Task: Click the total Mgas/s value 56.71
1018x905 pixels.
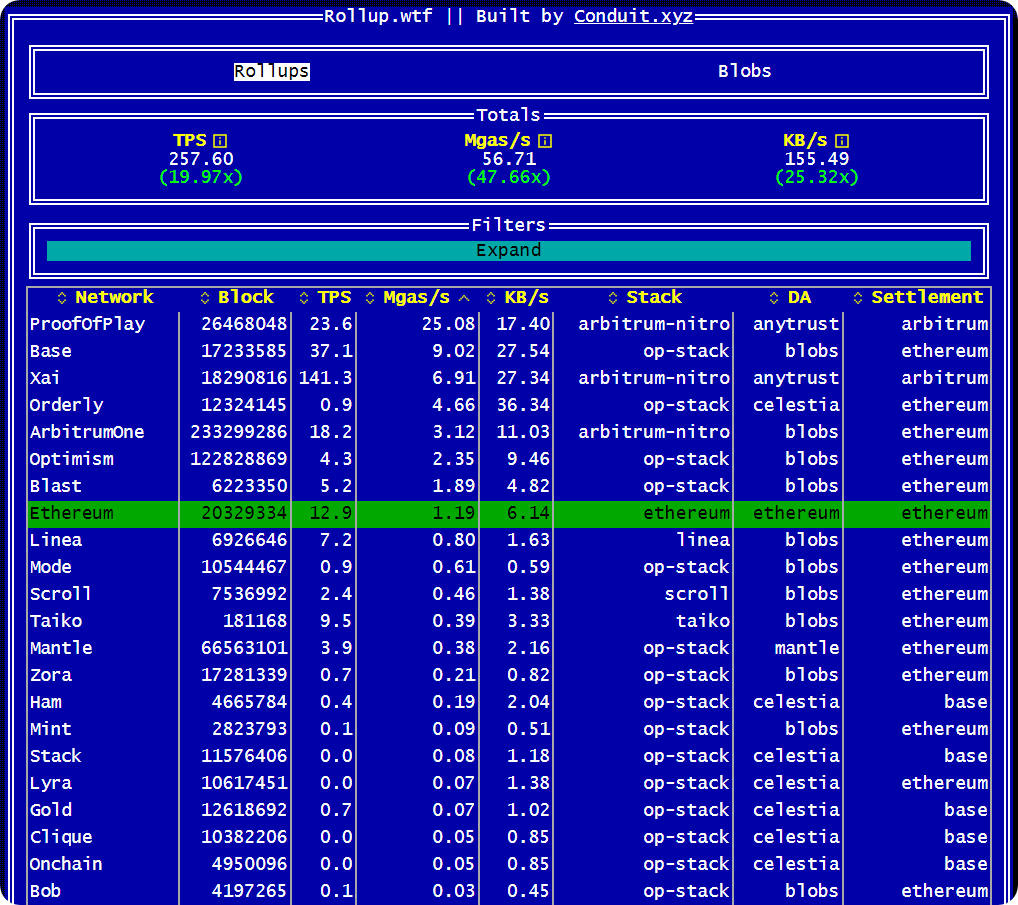Action: coord(509,159)
